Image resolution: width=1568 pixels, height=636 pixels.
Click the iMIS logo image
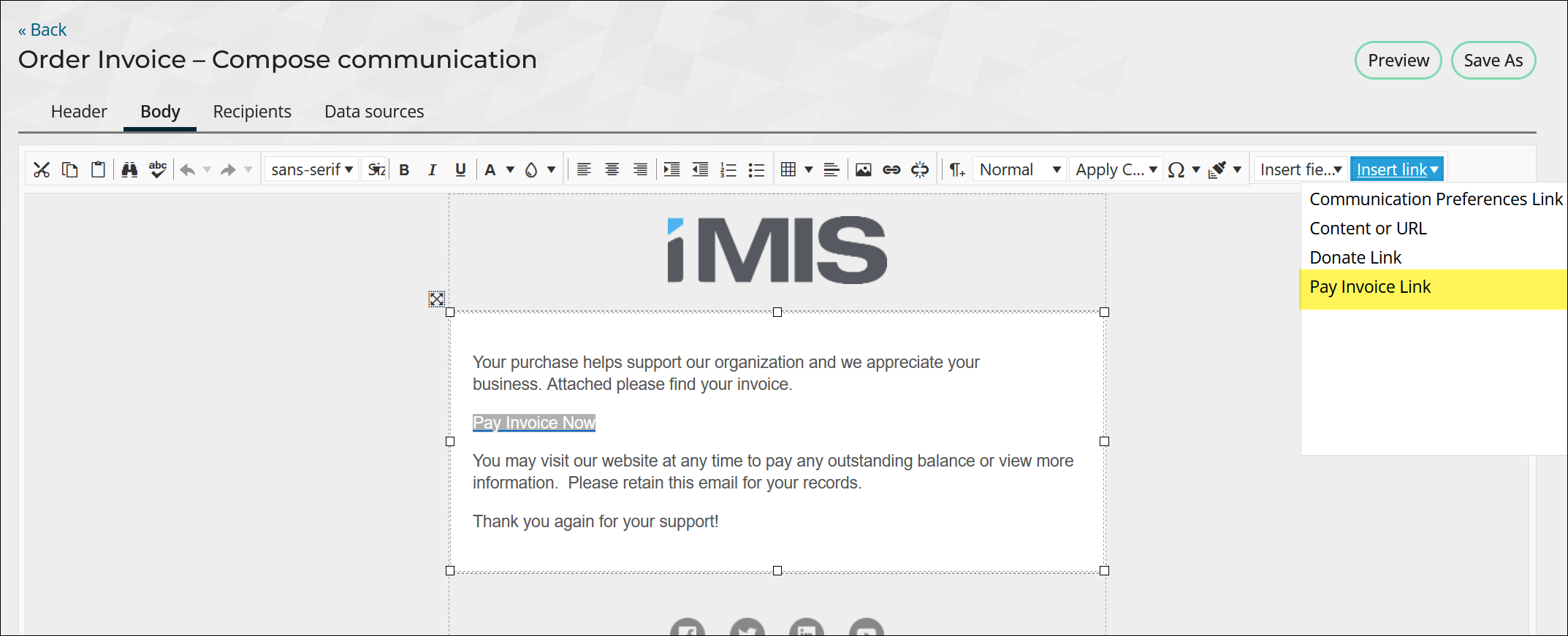coord(777,250)
